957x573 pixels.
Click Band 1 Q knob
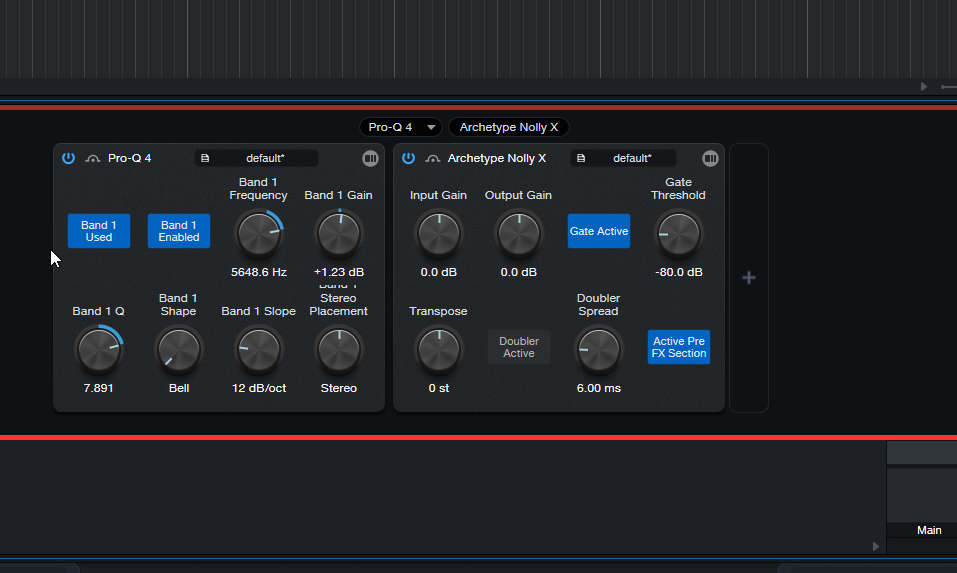click(99, 350)
